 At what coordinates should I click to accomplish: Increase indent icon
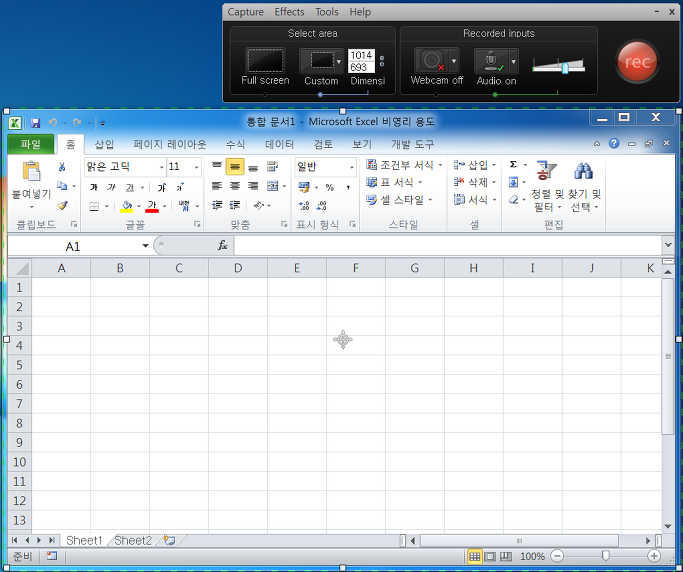[235, 205]
